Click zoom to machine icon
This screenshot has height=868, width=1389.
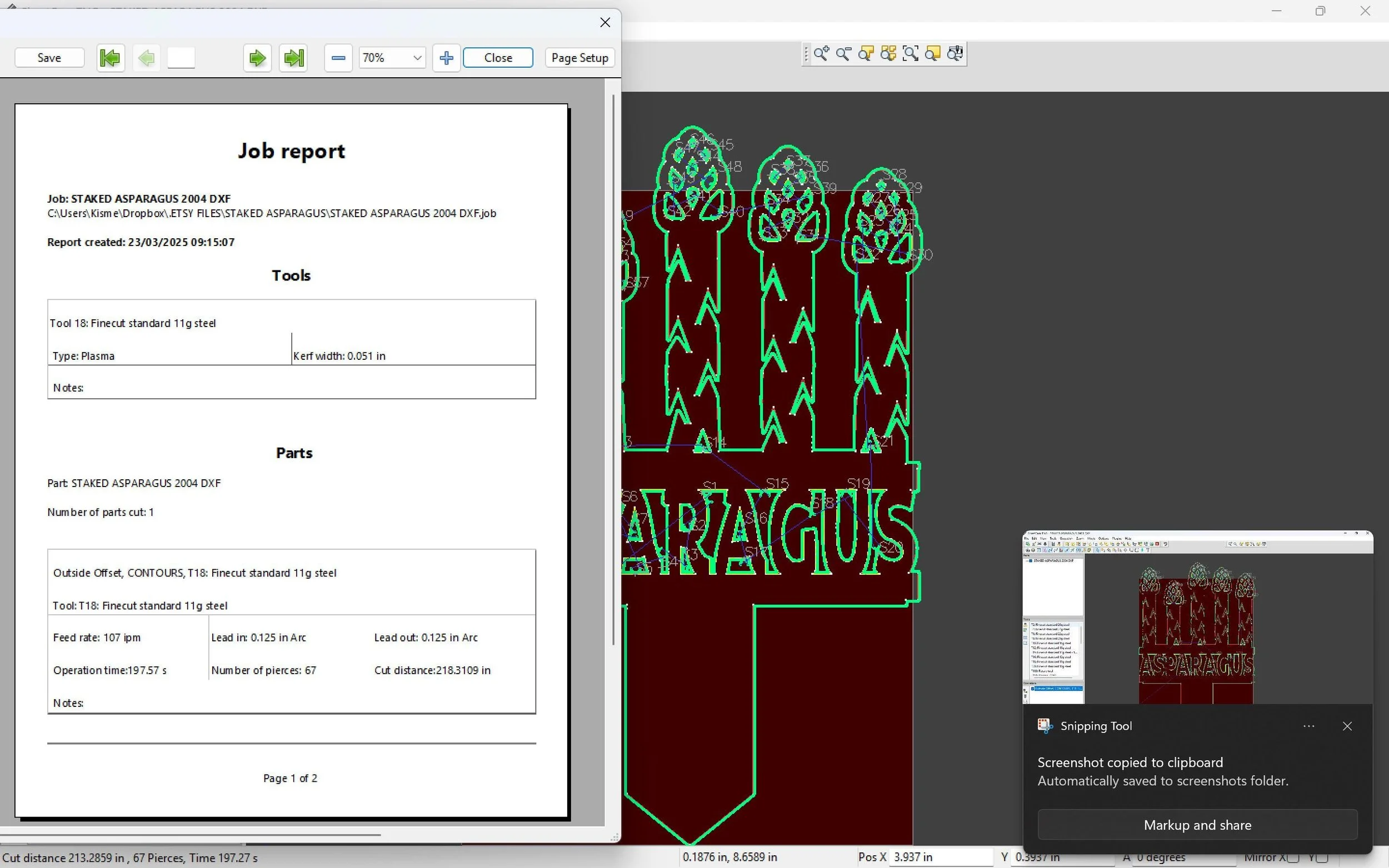(956, 54)
